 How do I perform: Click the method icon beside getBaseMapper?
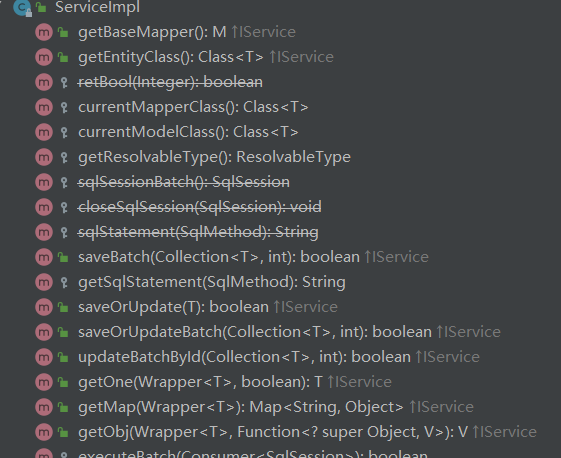(x=44, y=32)
